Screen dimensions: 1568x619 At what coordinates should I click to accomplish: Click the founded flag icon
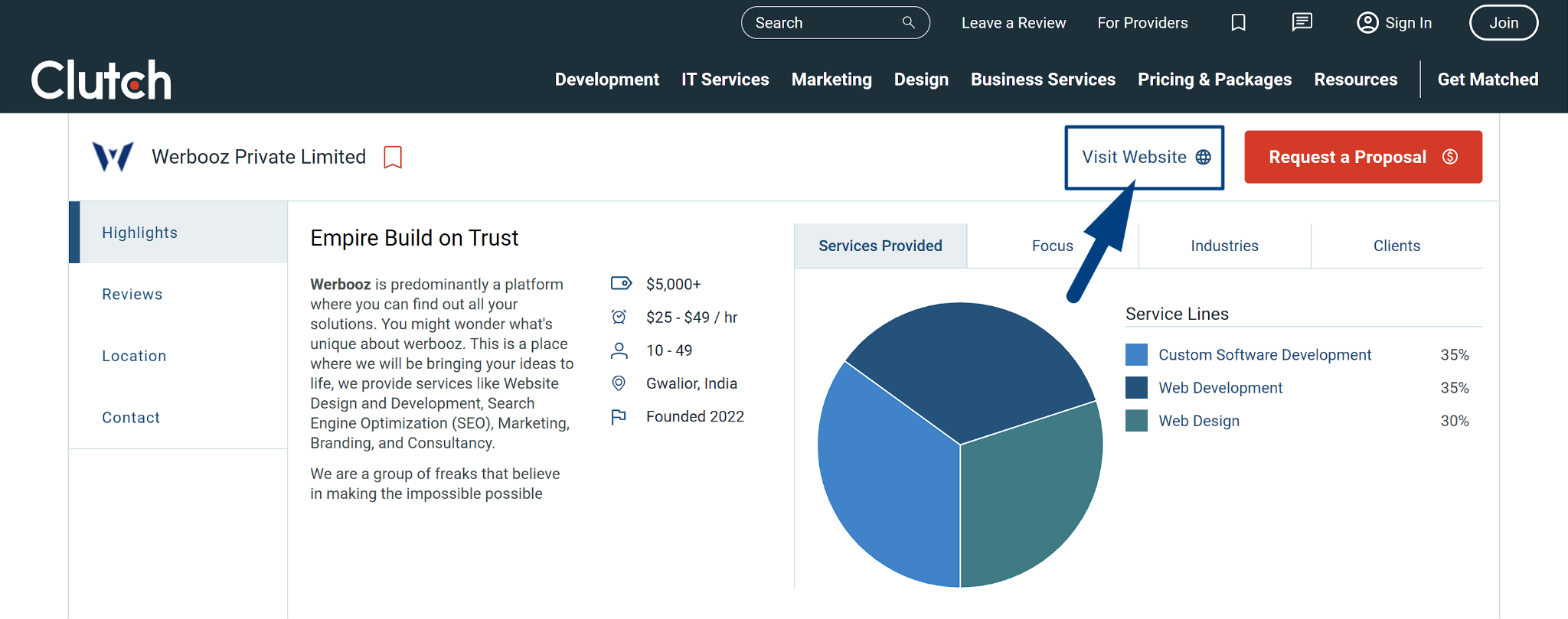(x=619, y=416)
